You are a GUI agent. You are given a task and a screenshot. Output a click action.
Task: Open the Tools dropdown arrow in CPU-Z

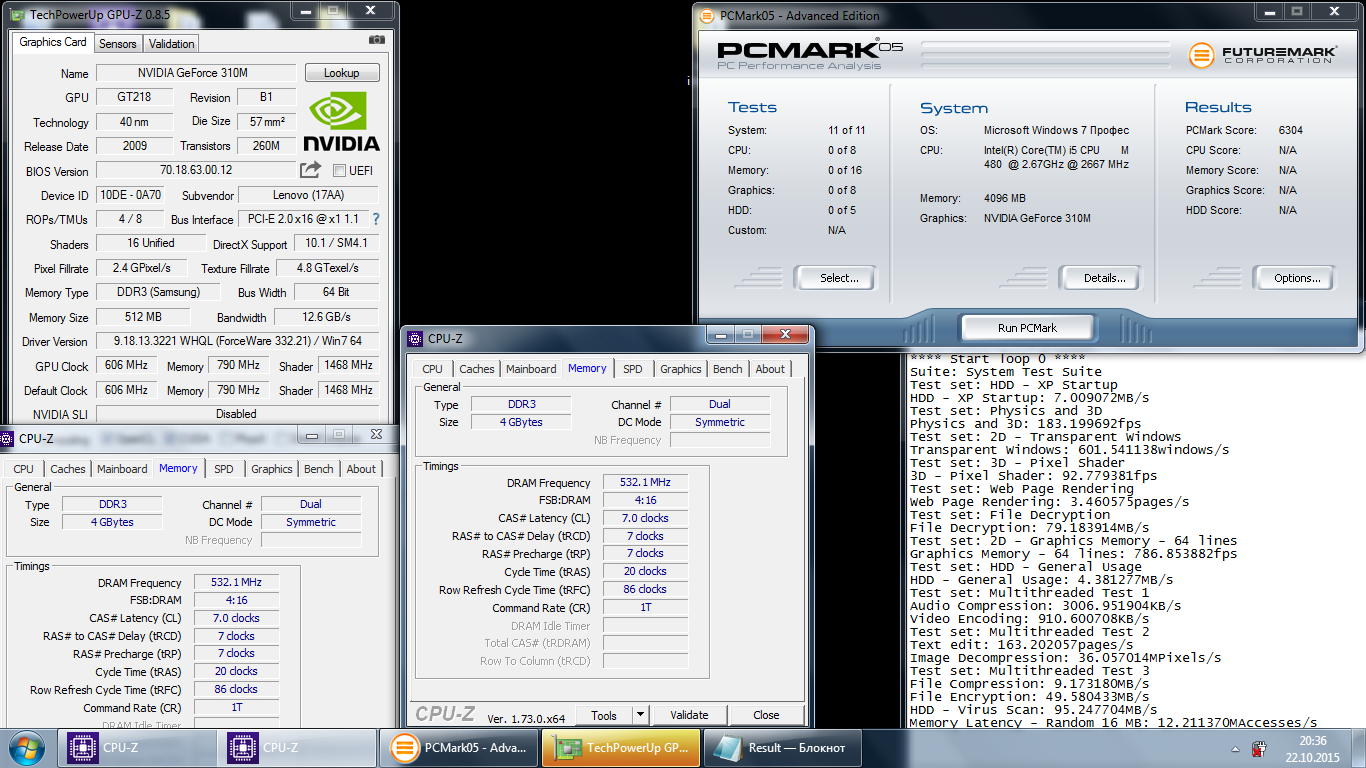(x=640, y=715)
